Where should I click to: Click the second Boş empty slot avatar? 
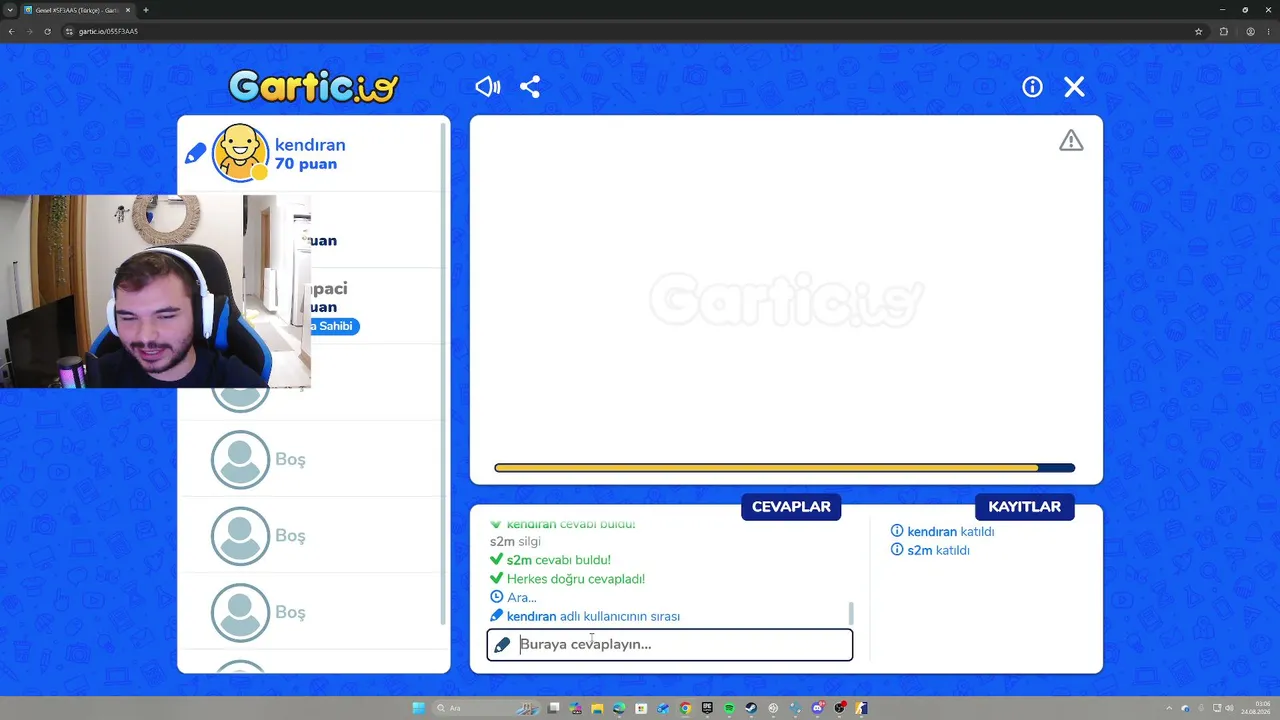pyautogui.click(x=240, y=536)
